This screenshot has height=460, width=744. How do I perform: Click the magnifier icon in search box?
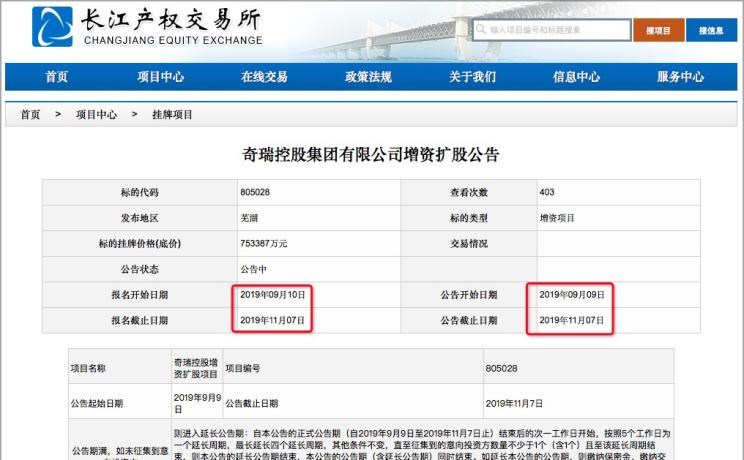tap(481, 29)
